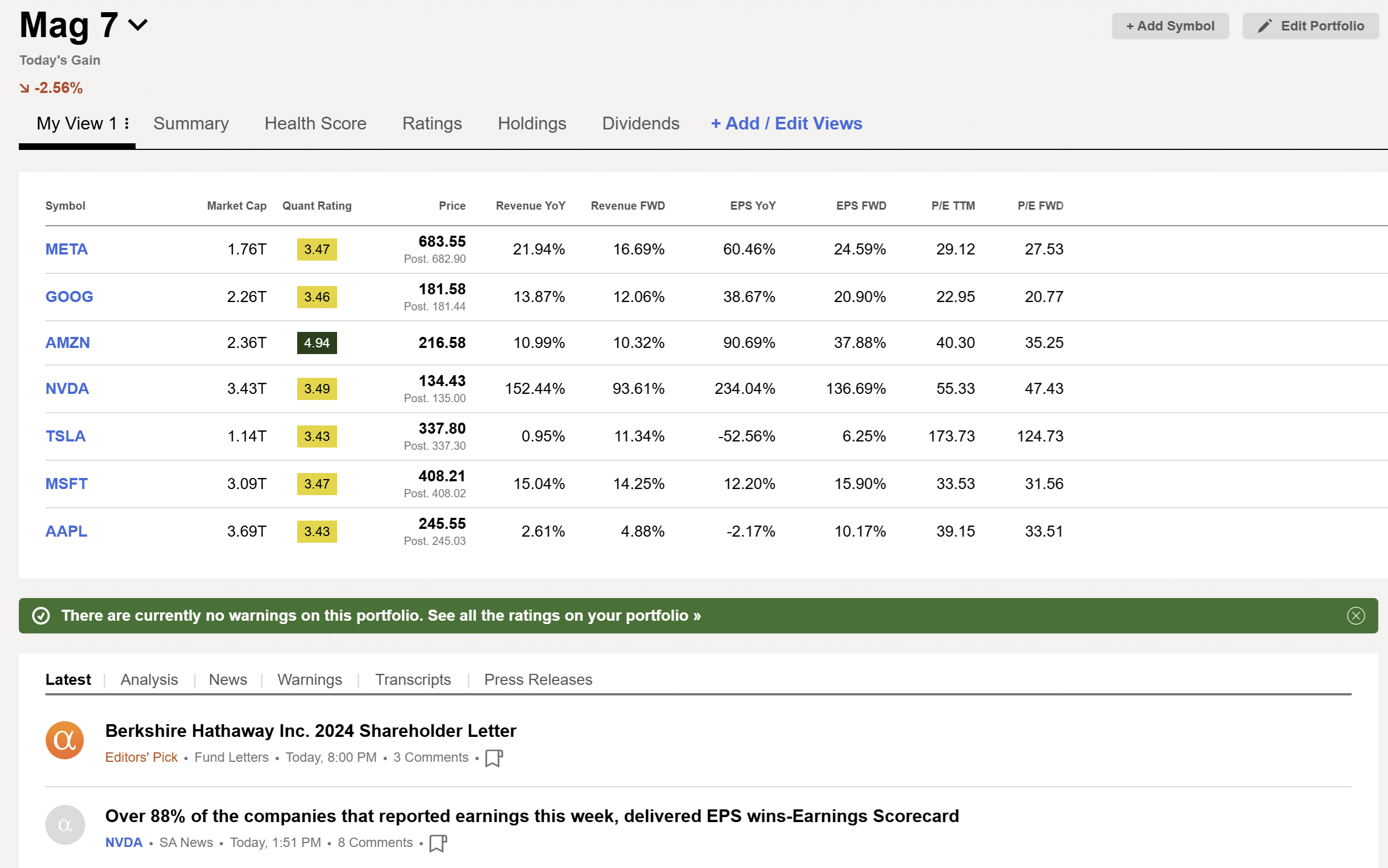Open the 3 Comments link
The image size is (1388, 868).
[431, 757]
